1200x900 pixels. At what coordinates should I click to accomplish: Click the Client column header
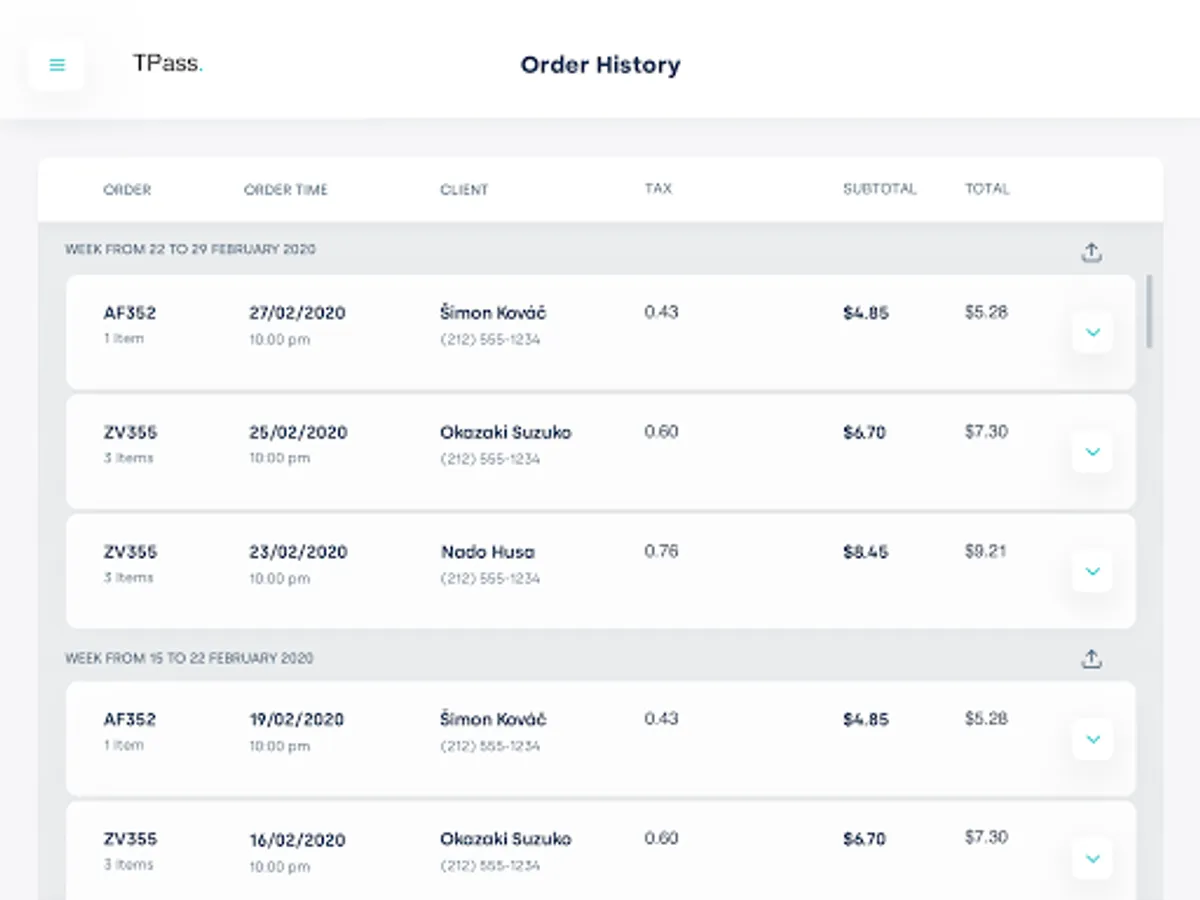click(x=464, y=189)
